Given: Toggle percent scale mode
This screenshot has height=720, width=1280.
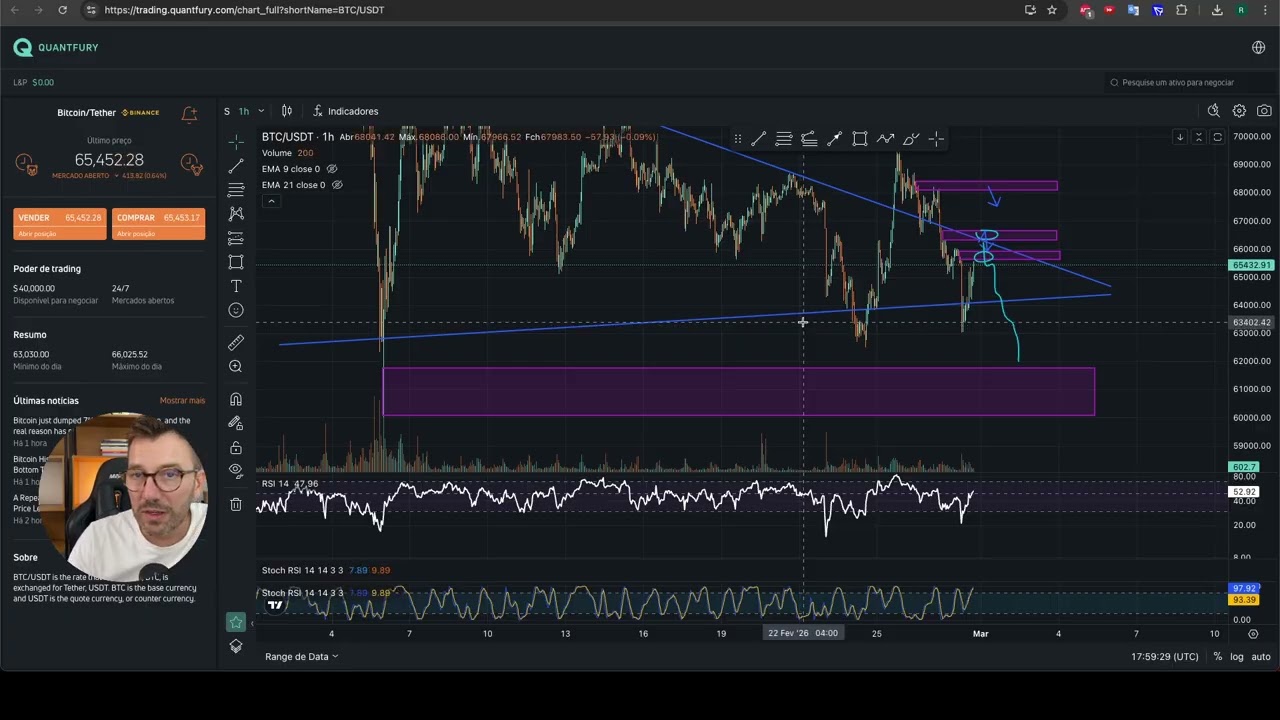Looking at the screenshot, I should click(1217, 657).
